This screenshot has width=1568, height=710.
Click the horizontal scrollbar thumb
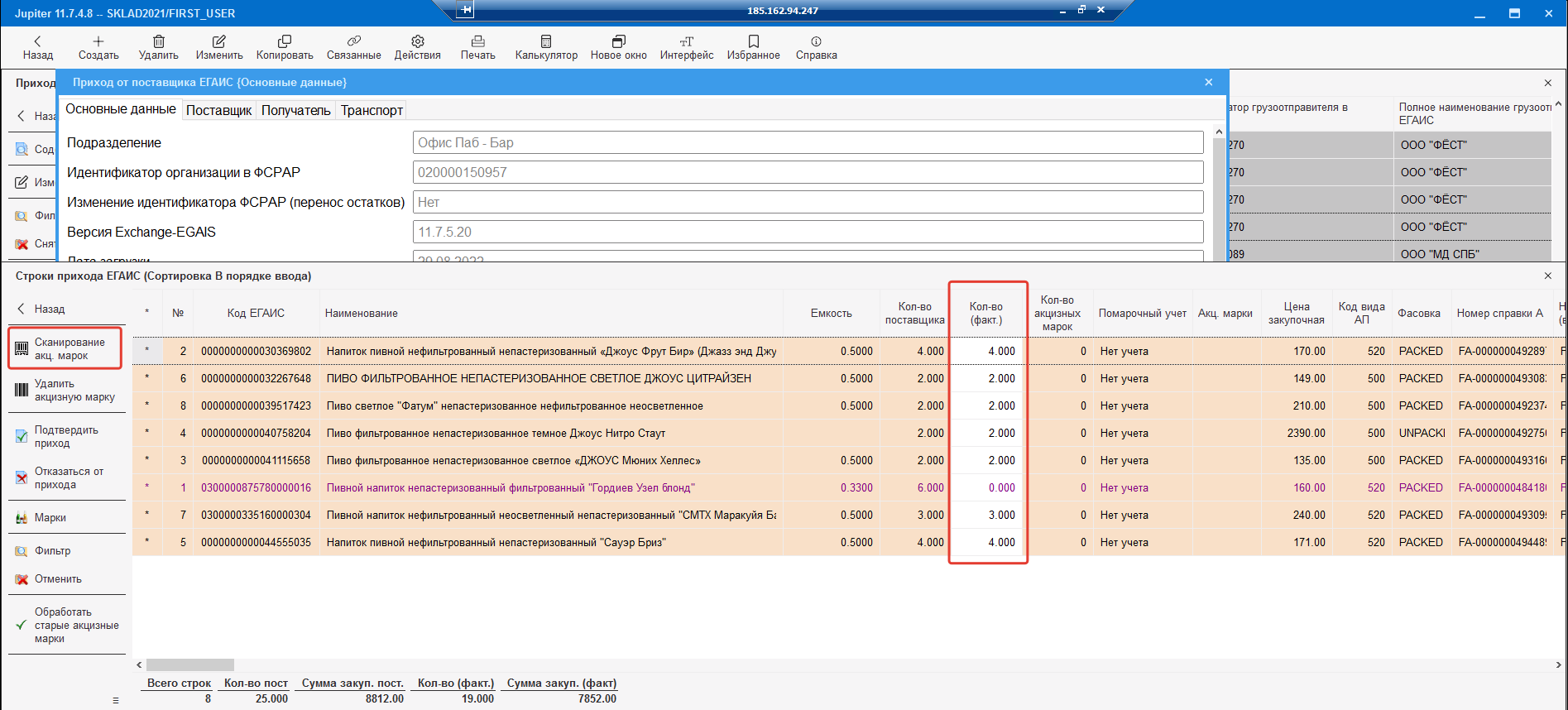[190, 664]
